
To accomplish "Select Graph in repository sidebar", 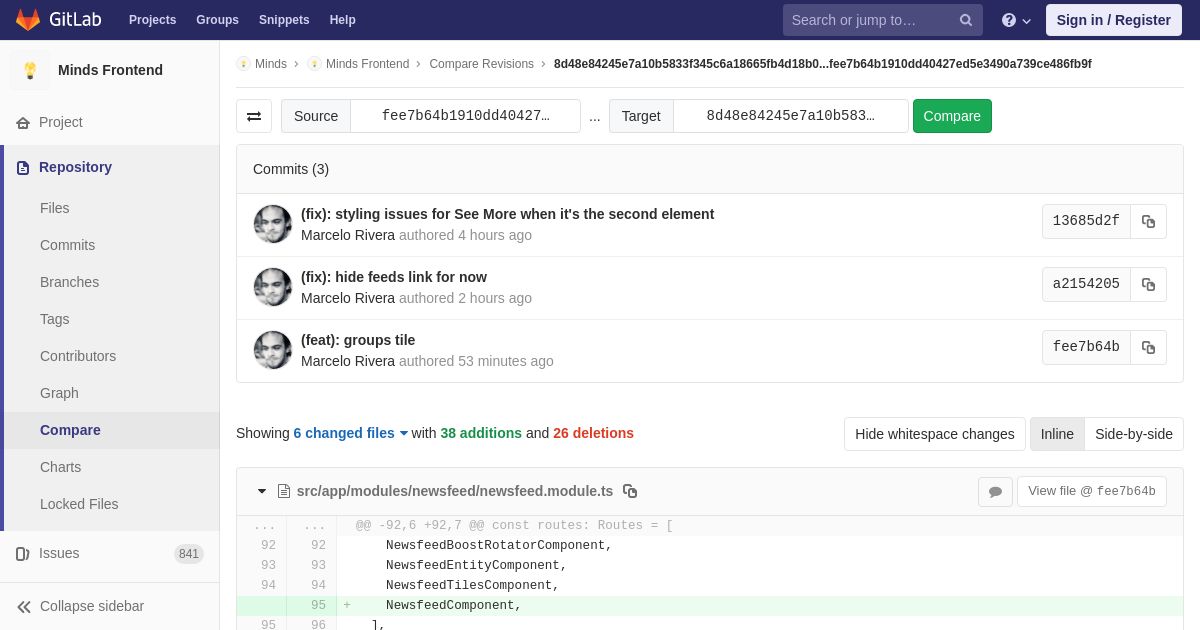I will 59,393.
